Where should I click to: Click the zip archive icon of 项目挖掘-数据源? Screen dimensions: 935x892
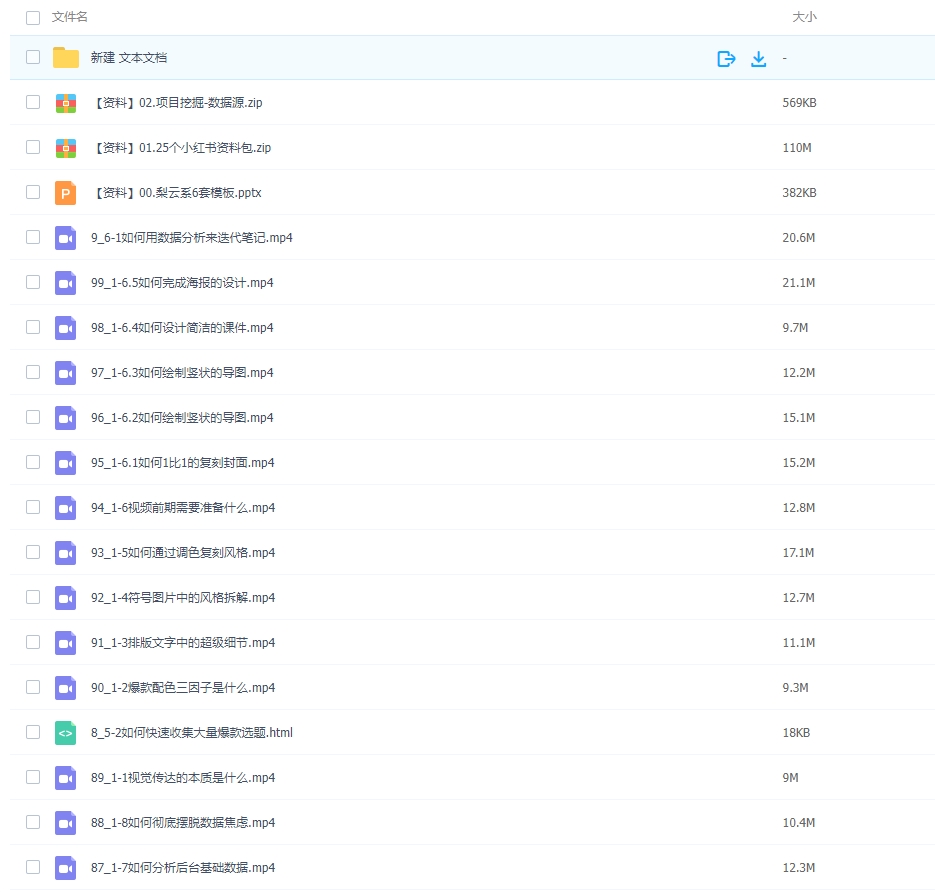[66, 102]
